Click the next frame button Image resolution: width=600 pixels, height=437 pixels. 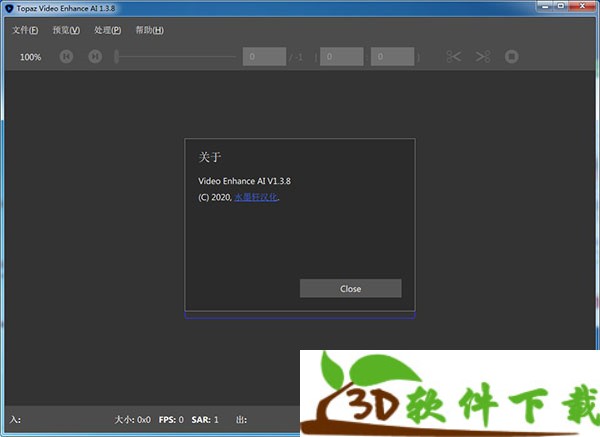click(x=95, y=57)
